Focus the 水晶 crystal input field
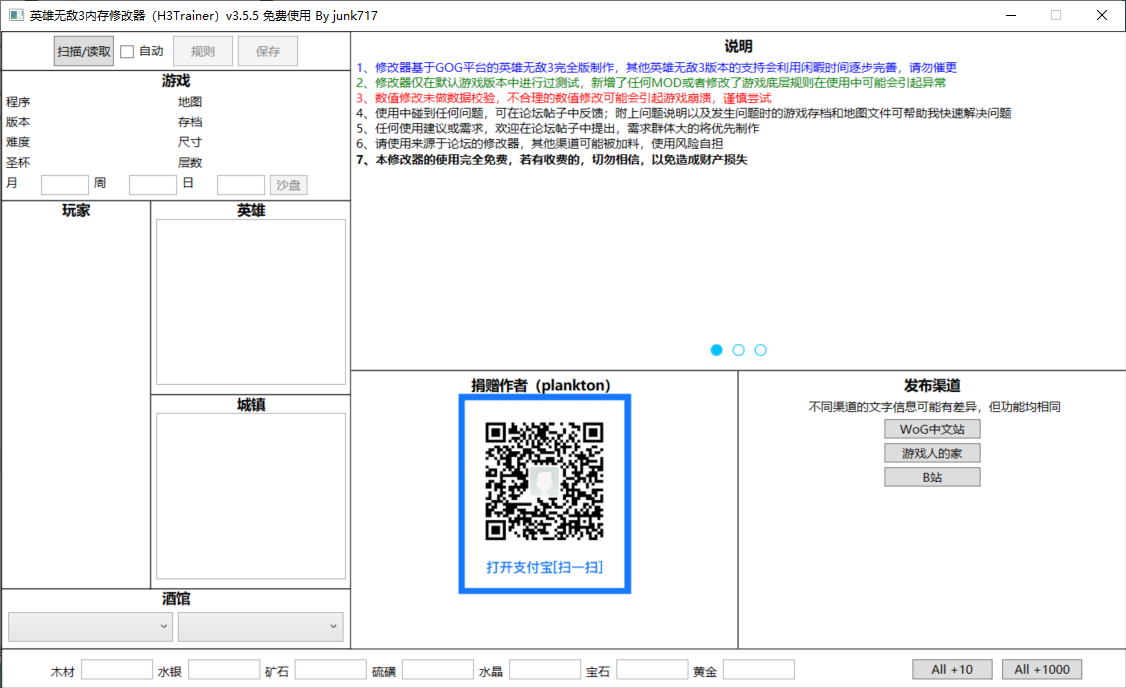 544,670
